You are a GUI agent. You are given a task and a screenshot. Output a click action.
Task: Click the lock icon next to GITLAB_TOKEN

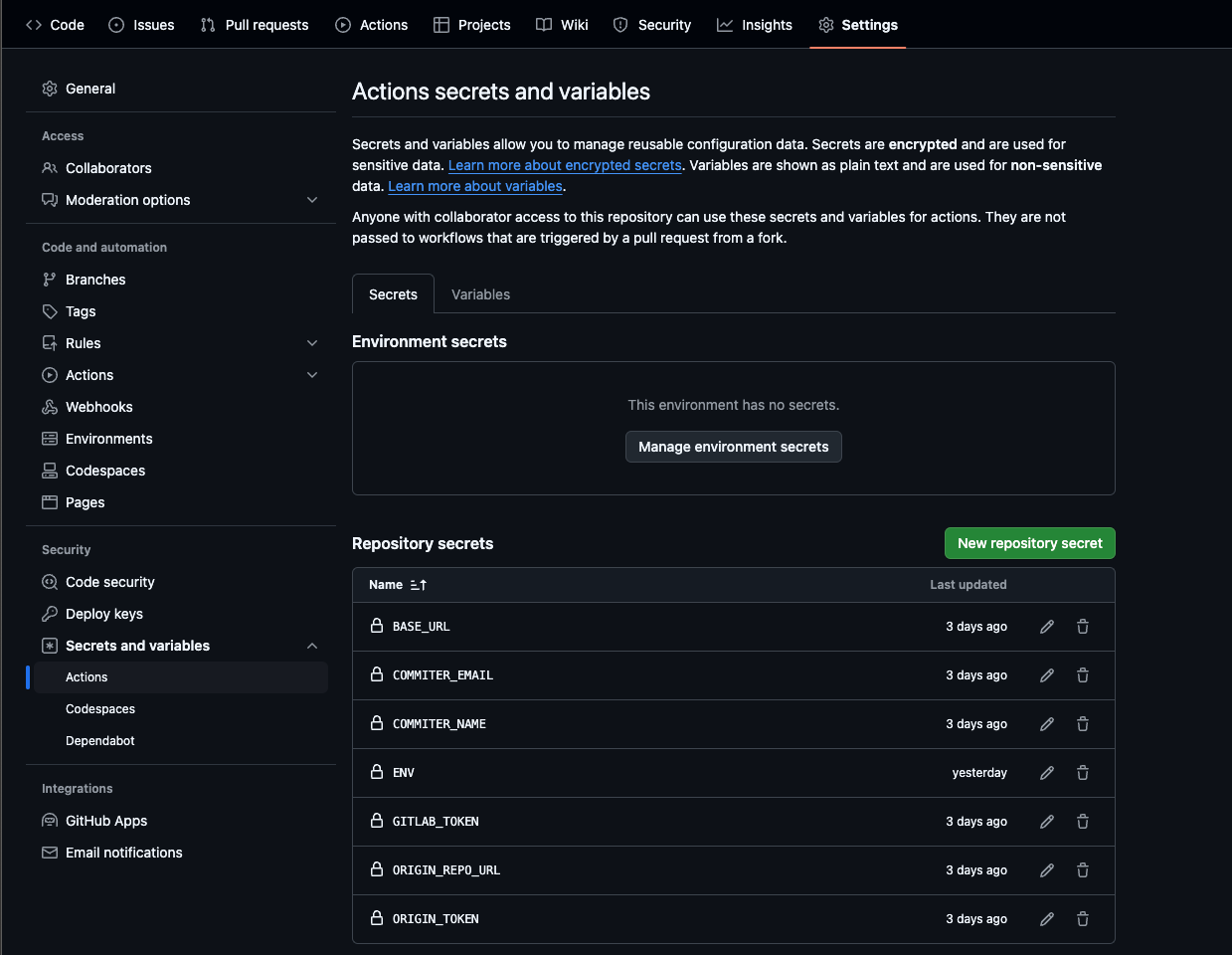377,821
